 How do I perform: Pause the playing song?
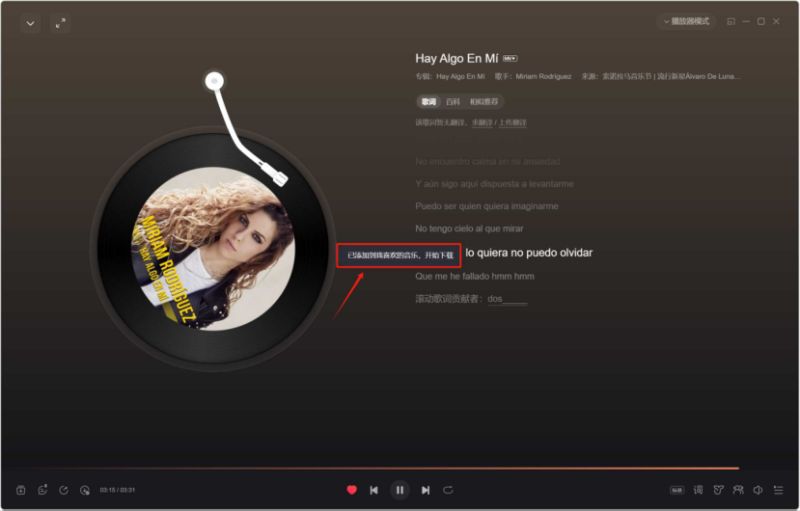400,490
